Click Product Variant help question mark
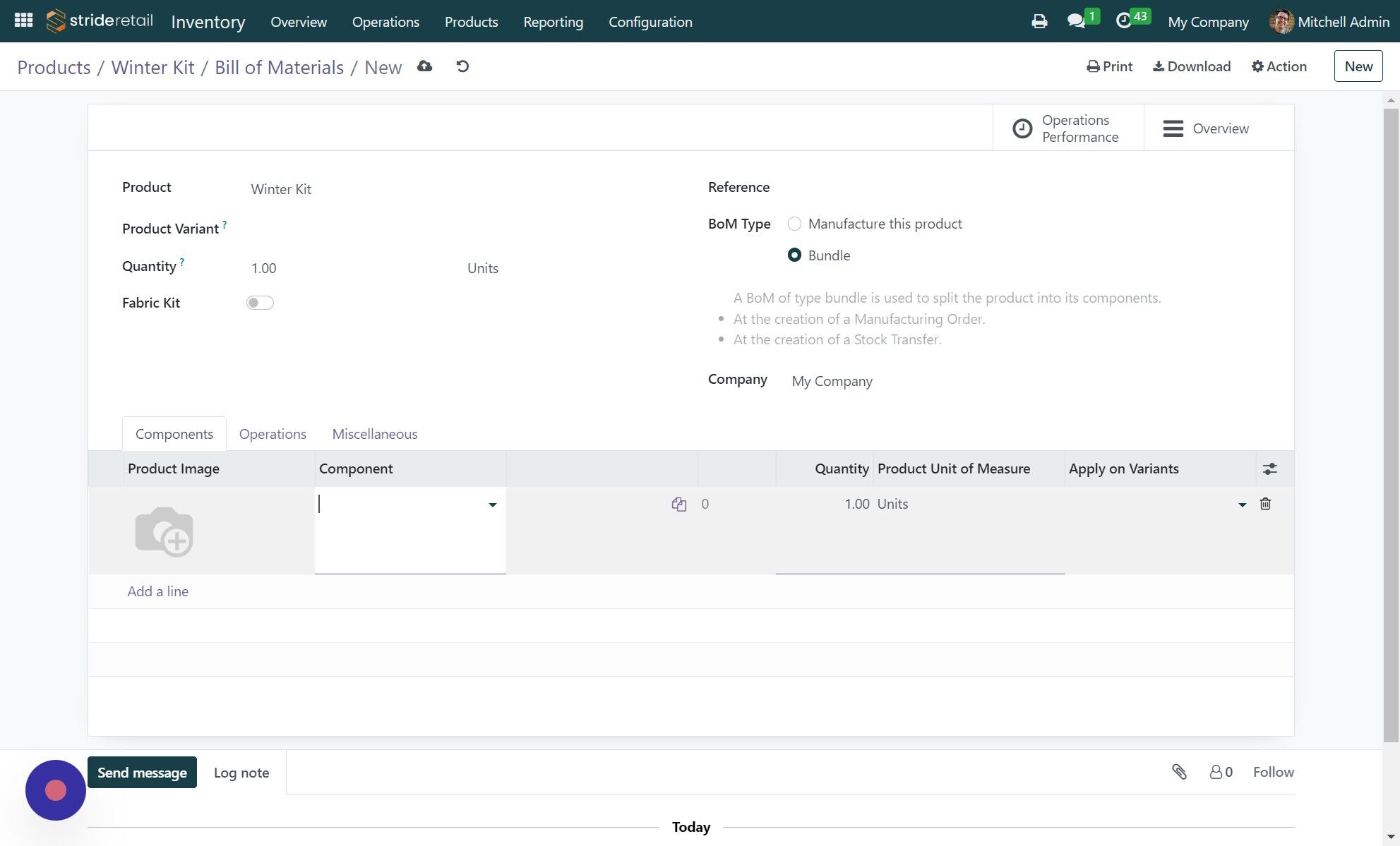1400x846 pixels. (225, 224)
